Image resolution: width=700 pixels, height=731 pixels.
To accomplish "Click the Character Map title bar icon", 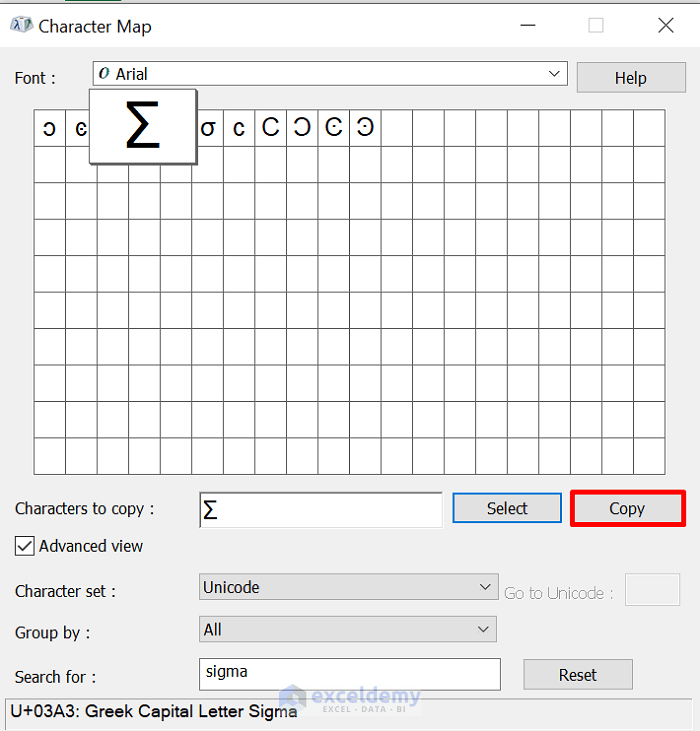I will 20,26.
